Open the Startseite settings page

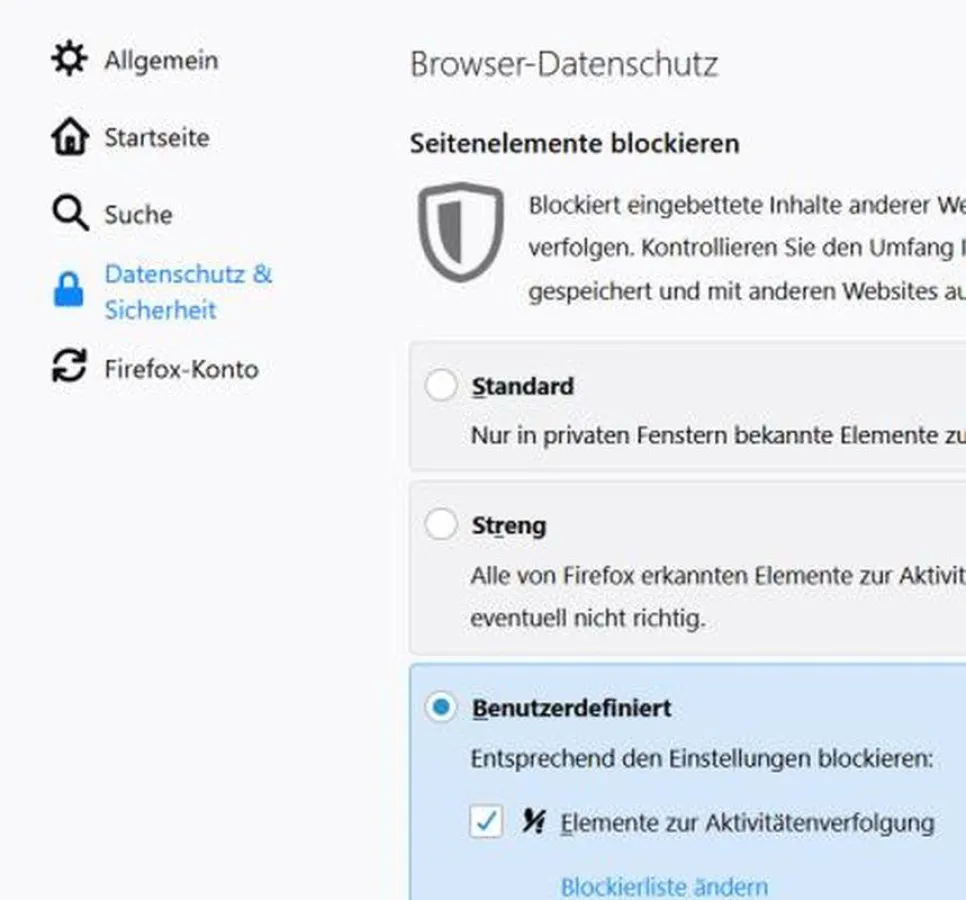coord(155,138)
